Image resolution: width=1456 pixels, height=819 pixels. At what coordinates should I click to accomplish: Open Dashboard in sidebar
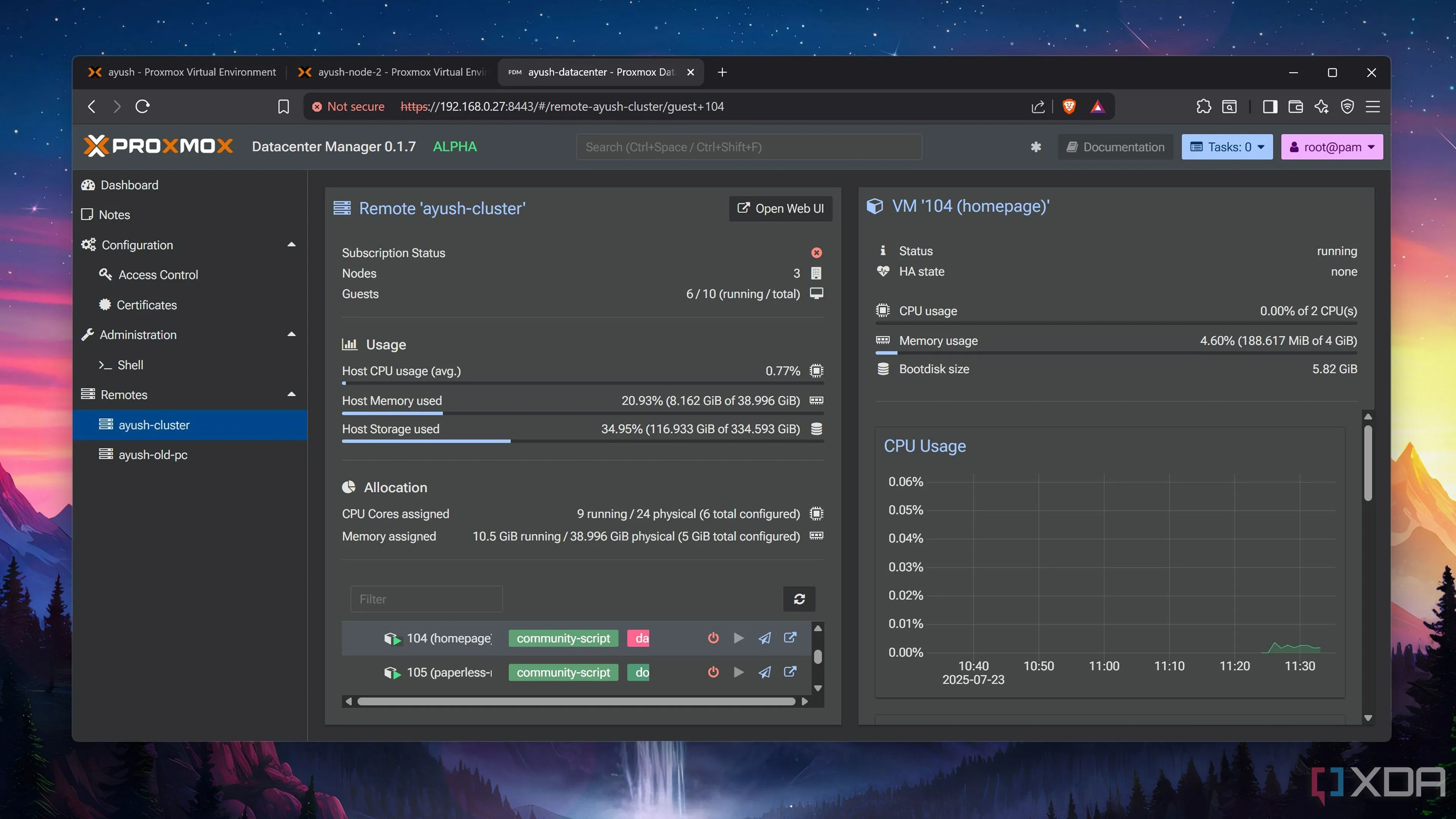[x=190, y=185]
